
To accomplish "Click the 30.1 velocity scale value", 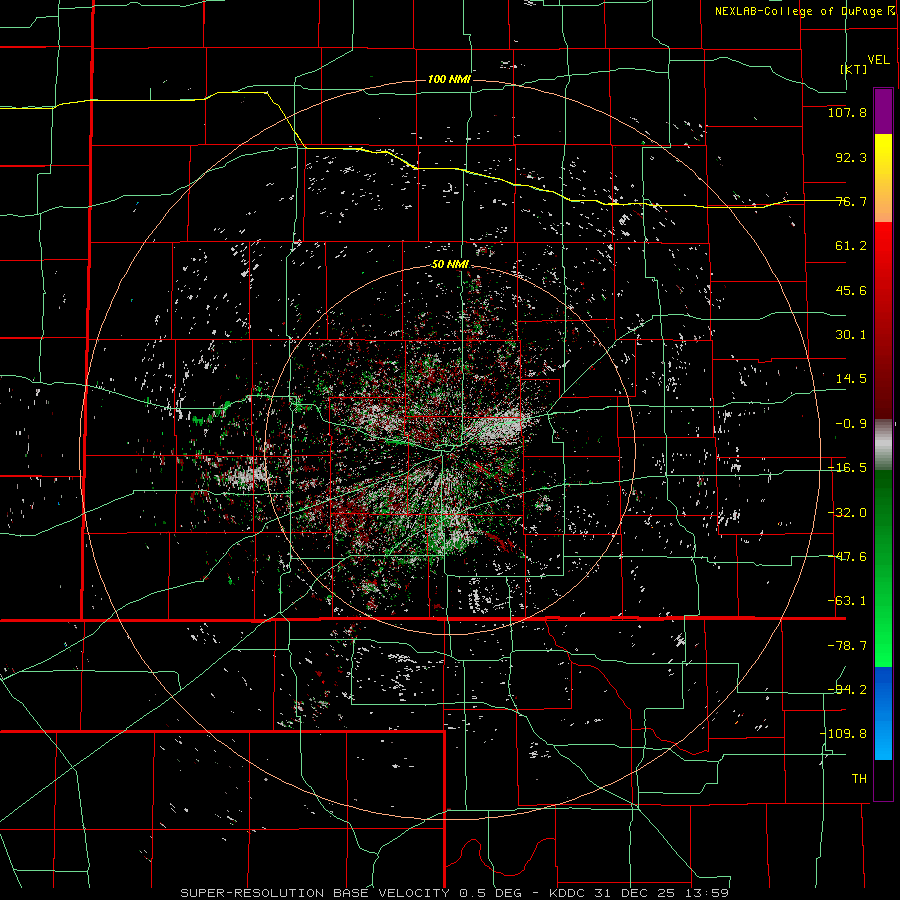I will (x=851, y=335).
